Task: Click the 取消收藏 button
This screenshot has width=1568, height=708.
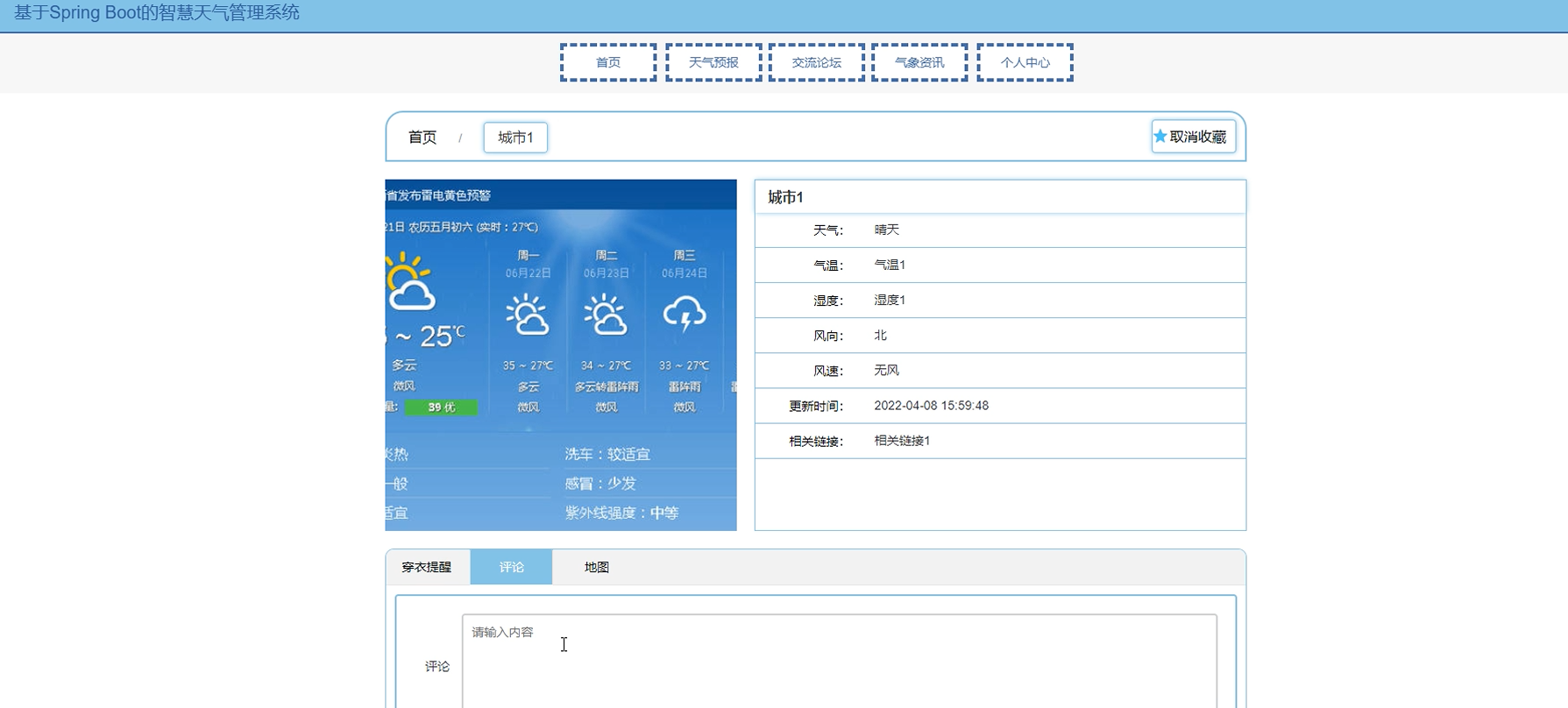Action: (x=1194, y=137)
